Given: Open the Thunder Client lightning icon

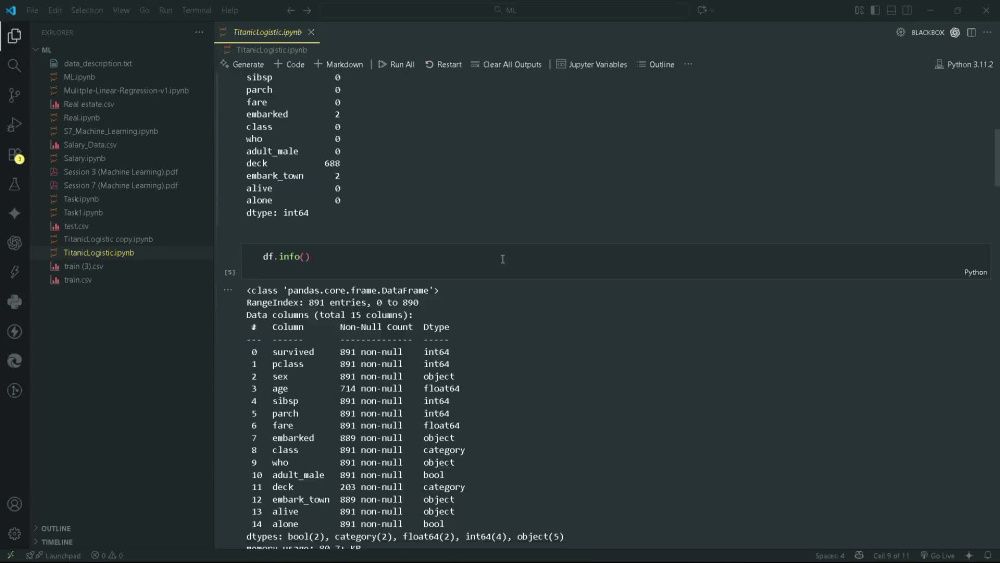Looking at the screenshot, I should click(14, 332).
